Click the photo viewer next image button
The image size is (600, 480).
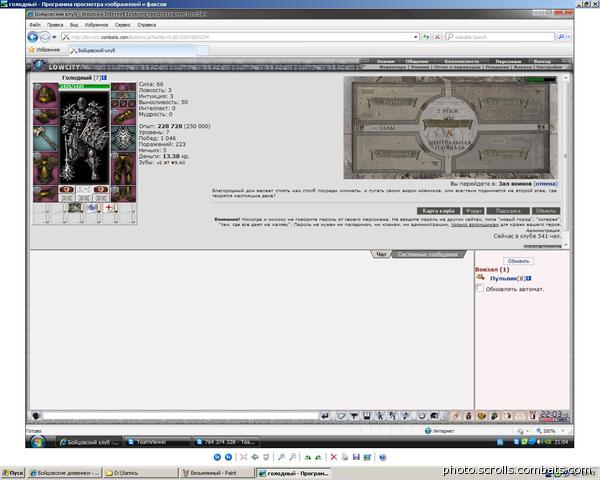228,457
